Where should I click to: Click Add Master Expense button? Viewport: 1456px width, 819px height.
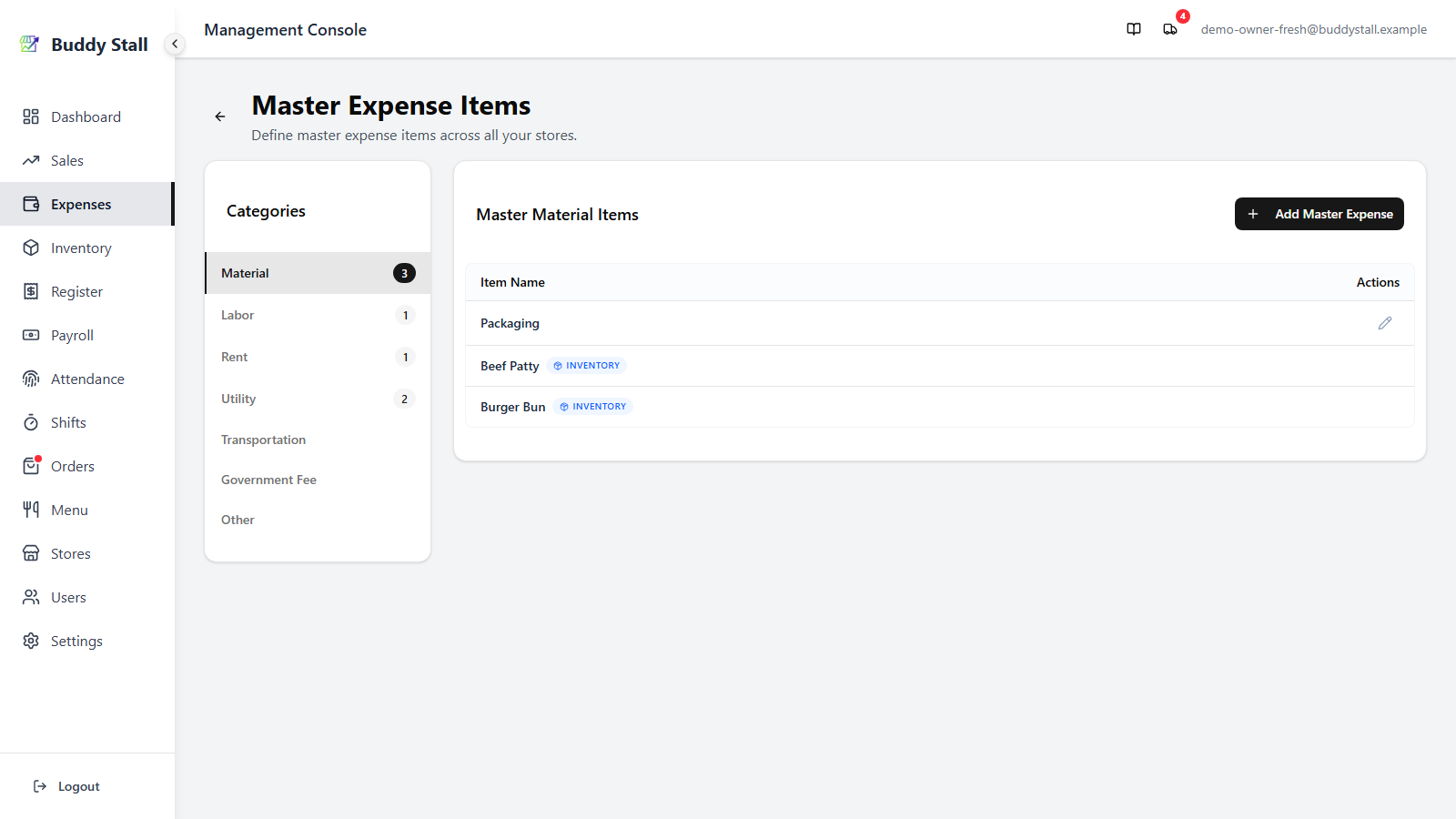tap(1319, 214)
